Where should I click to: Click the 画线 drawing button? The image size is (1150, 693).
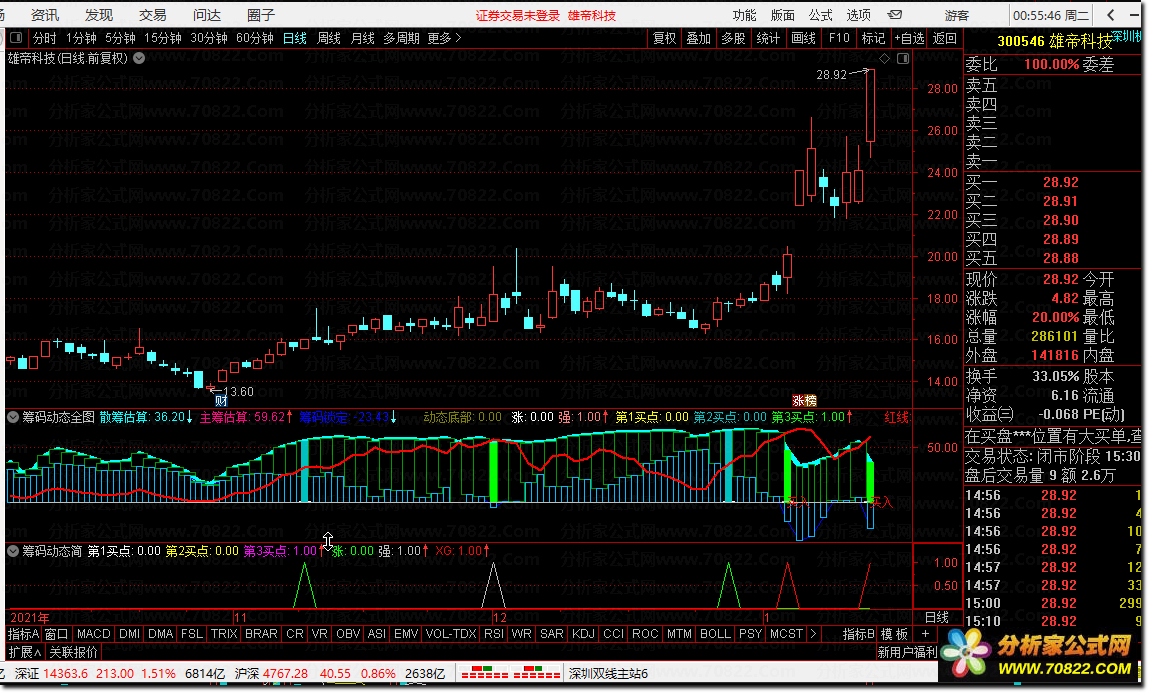[803, 38]
